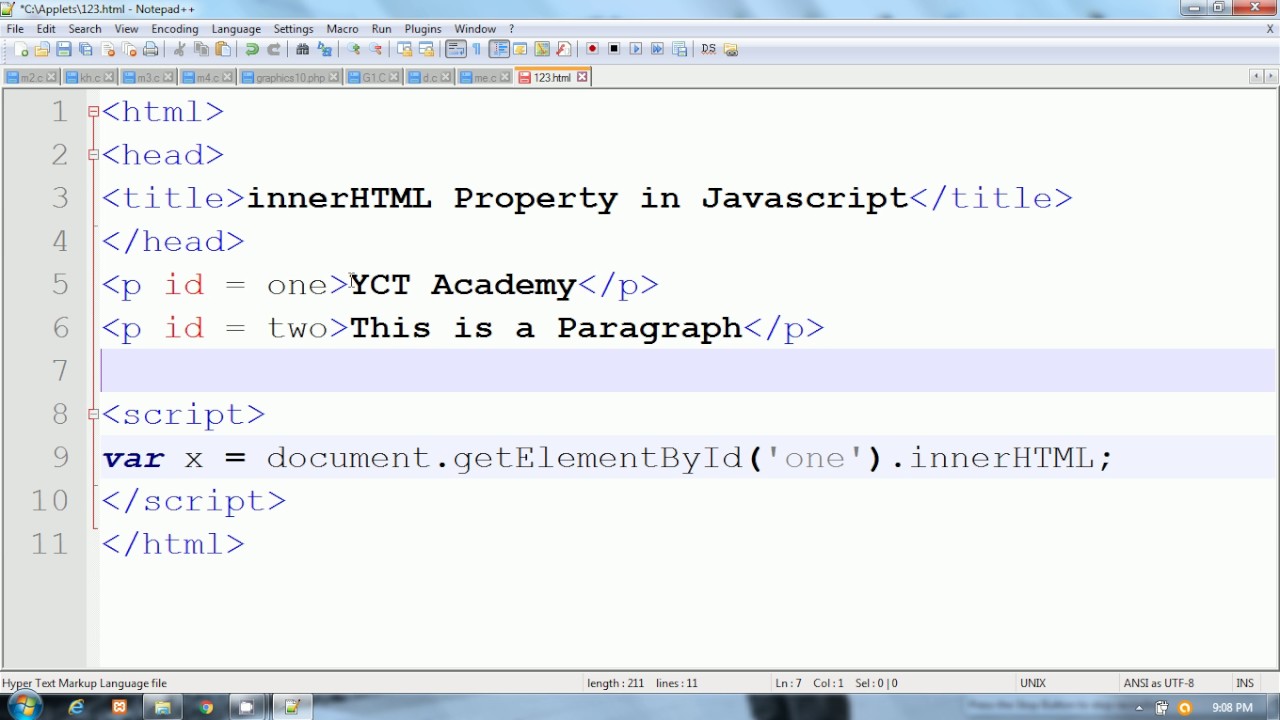1280x720 pixels.
Task: Close the d.c tab
Action: pyautogui.click(x=445, y=77)
